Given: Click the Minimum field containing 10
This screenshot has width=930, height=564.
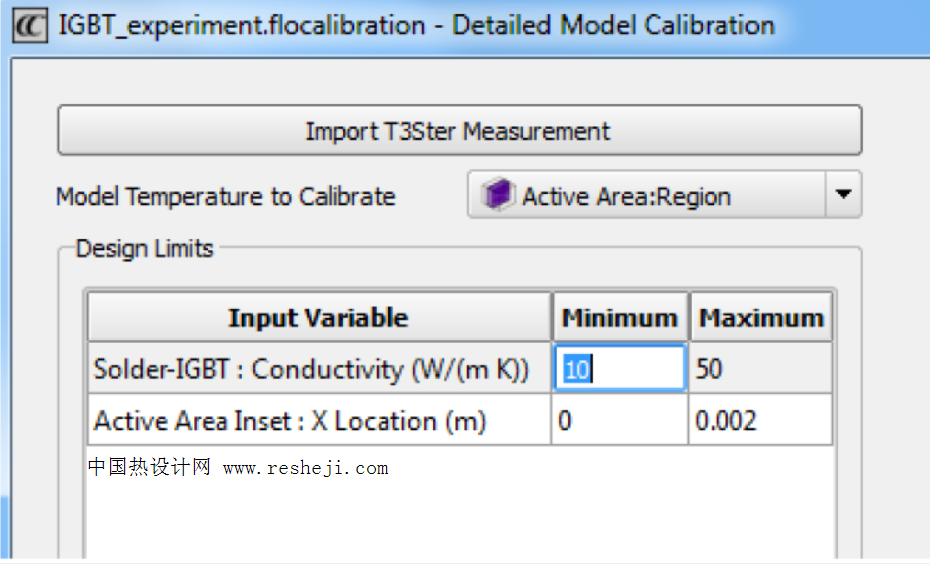Looking at the screenshot, I should [620, 369].
